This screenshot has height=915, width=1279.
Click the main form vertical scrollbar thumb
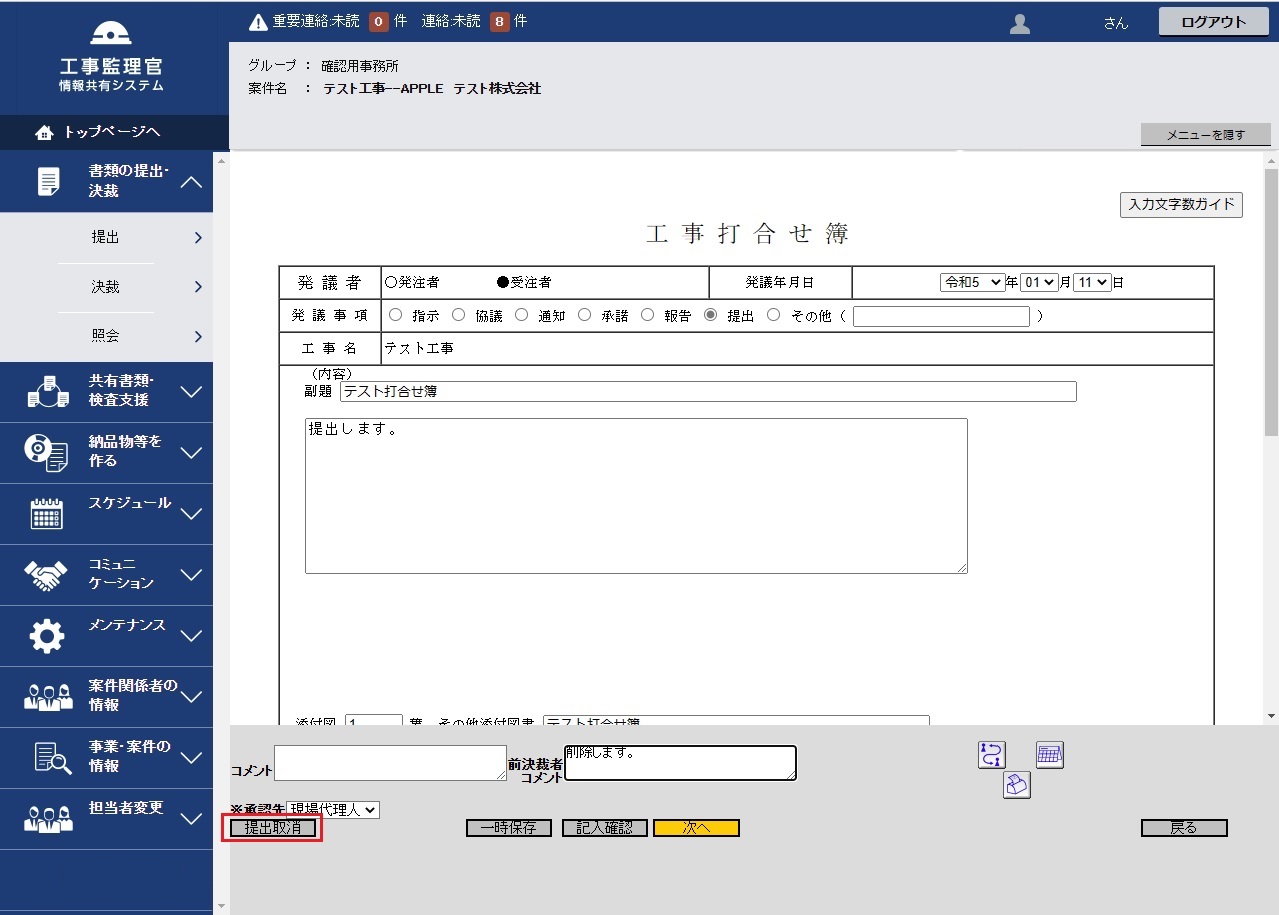(x=1272, y=302)
